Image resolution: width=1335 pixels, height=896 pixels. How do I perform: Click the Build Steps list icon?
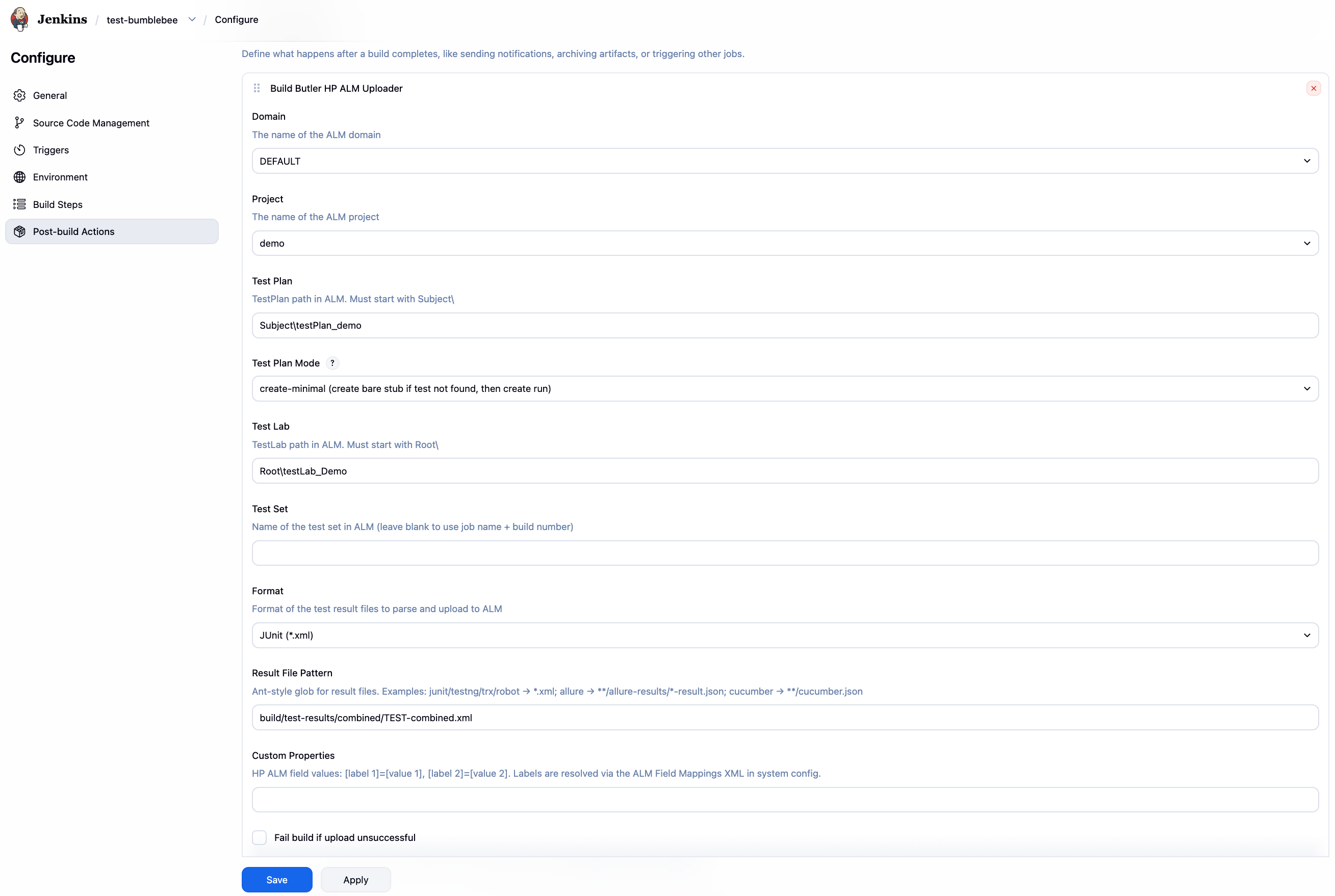(x=20, y=204)
